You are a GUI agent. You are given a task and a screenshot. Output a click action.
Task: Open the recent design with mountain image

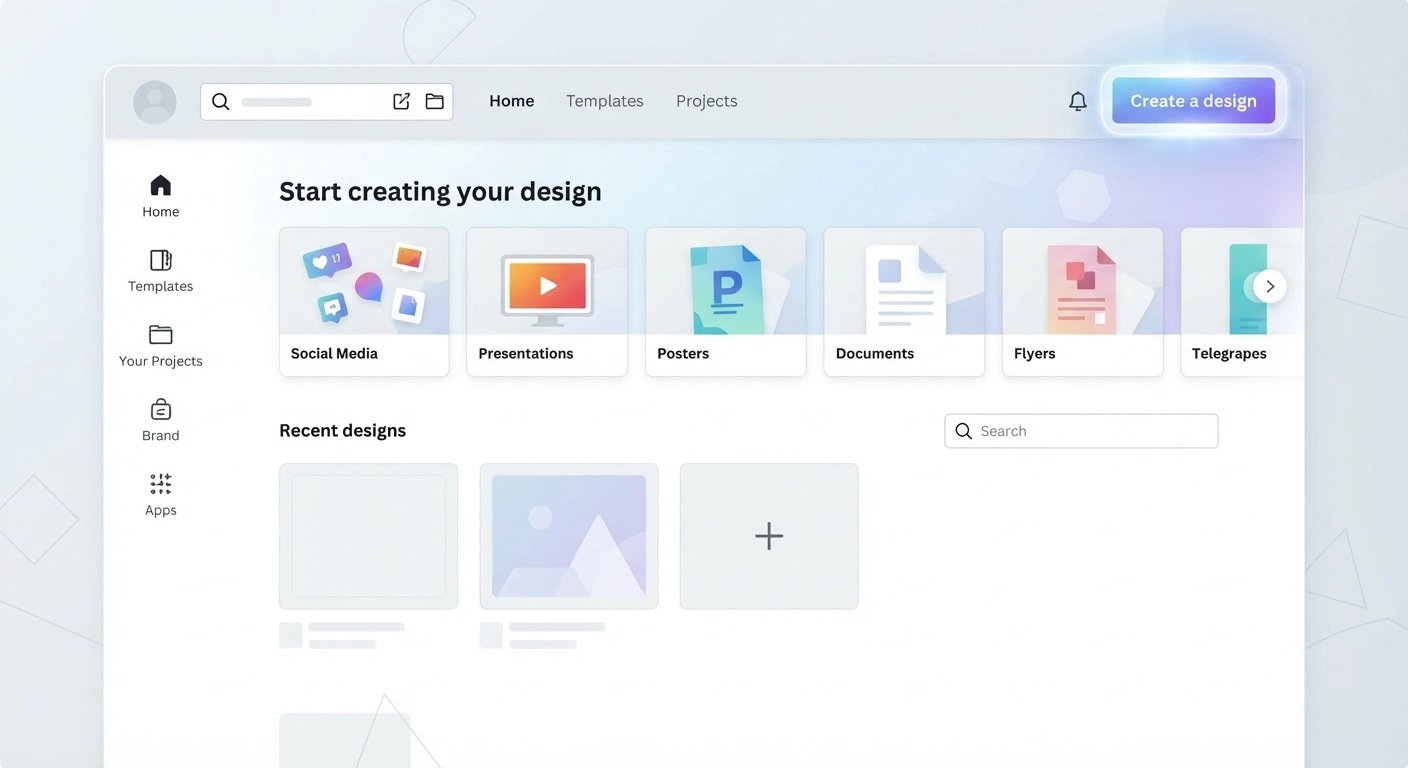(569, 536)
